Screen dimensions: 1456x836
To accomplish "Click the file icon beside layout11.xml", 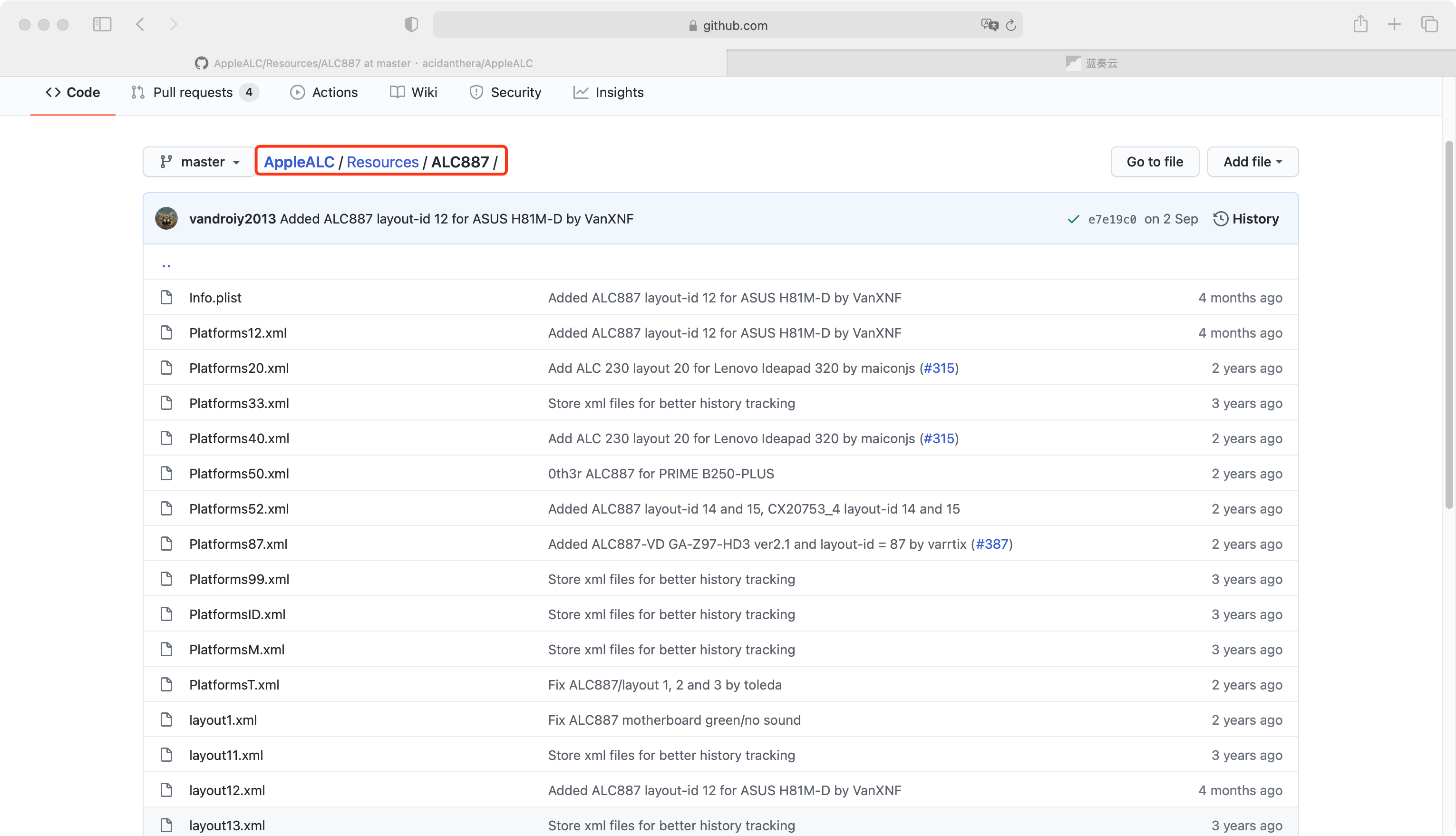I will 166,755.
